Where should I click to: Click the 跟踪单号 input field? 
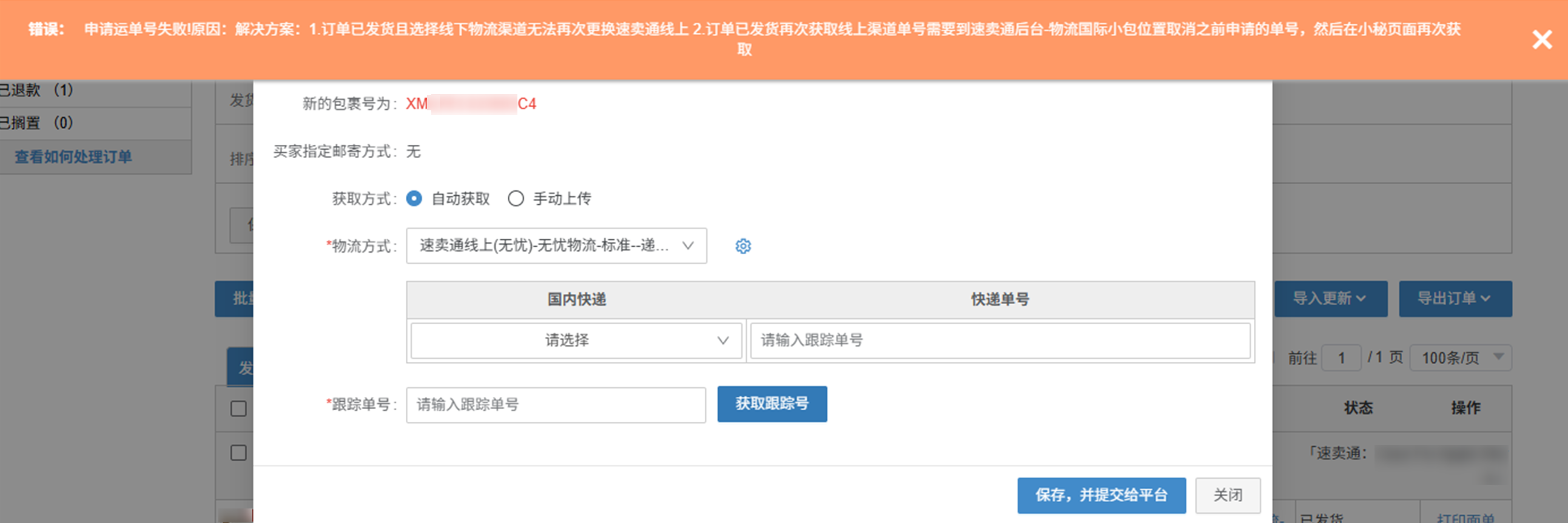(556, 405)
